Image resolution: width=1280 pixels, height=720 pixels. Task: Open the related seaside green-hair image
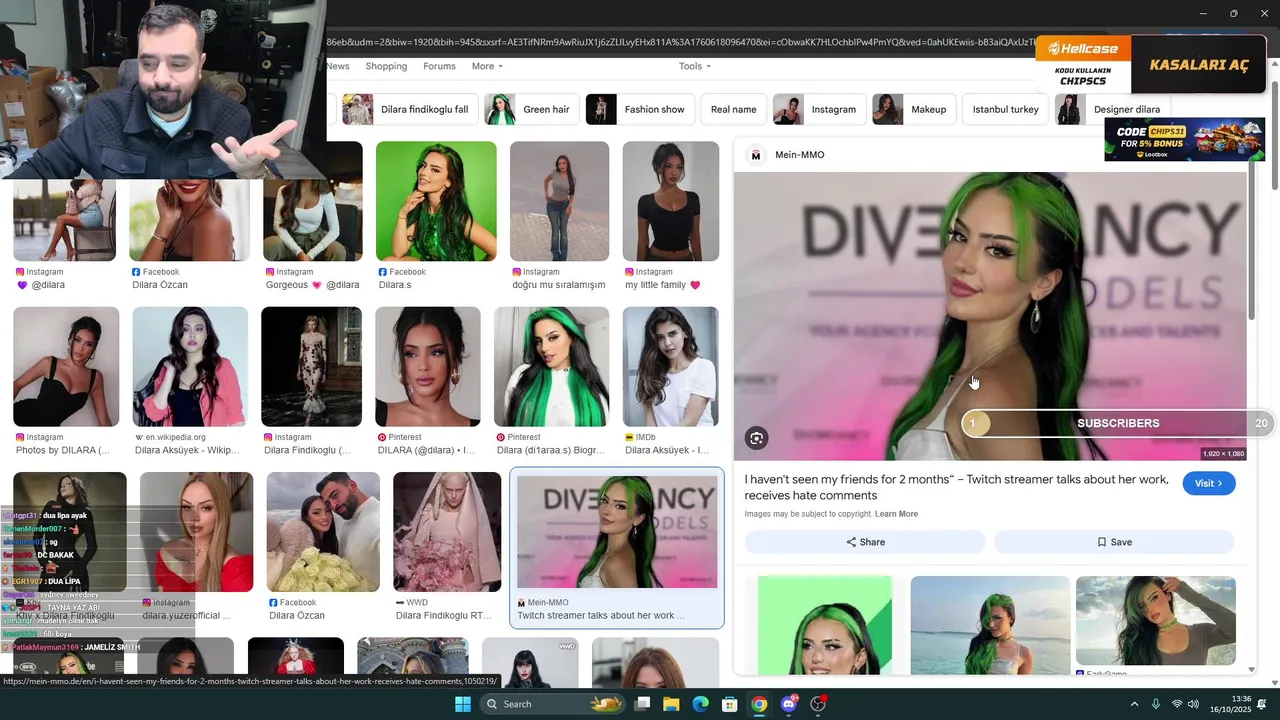click(990, 625)
